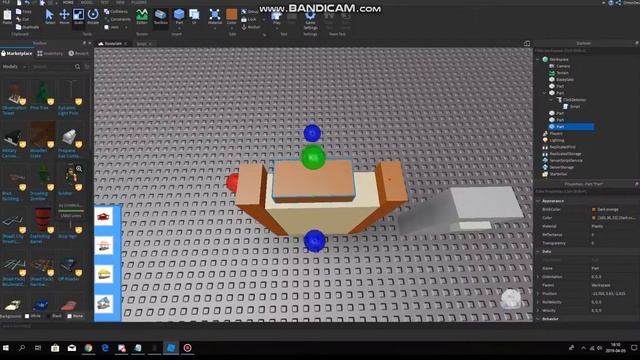Open the FILE menu
Screen dimensions: 640x360
pyautogui.click(x=6, y=2)
